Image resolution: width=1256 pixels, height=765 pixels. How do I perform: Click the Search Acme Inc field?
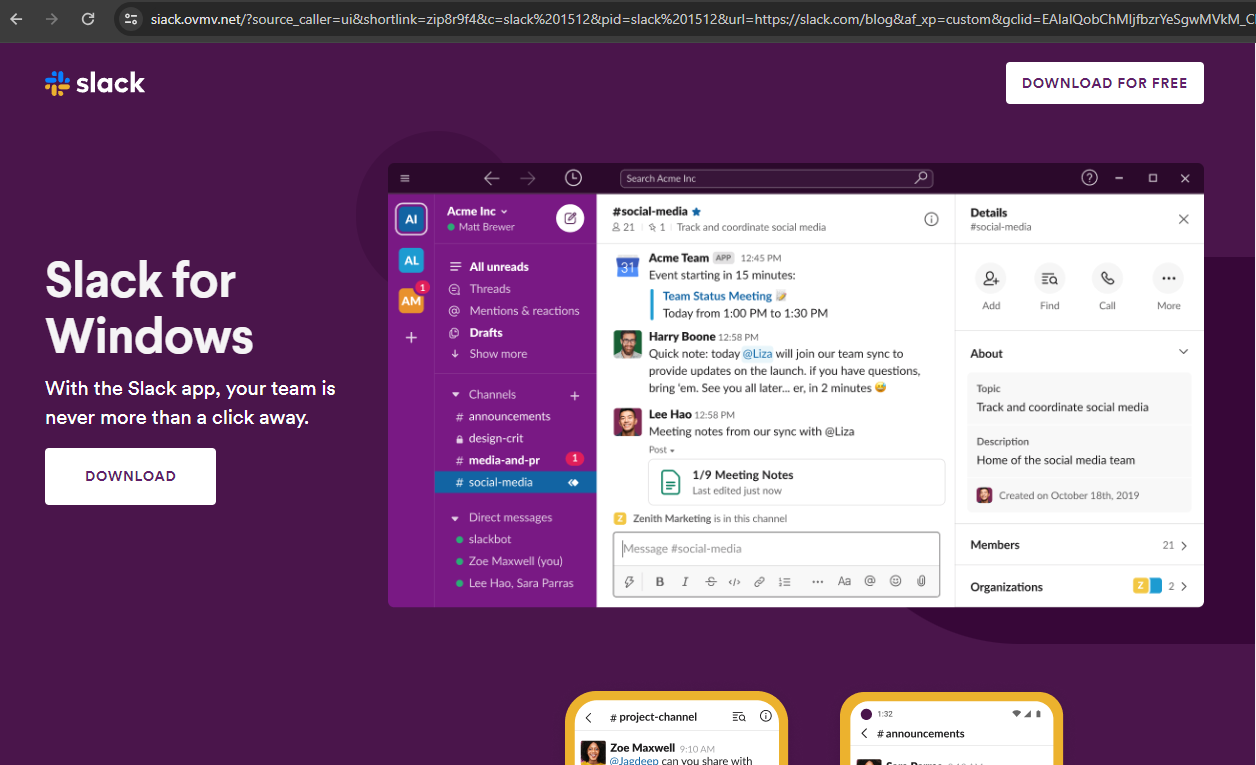pos(777,178)
